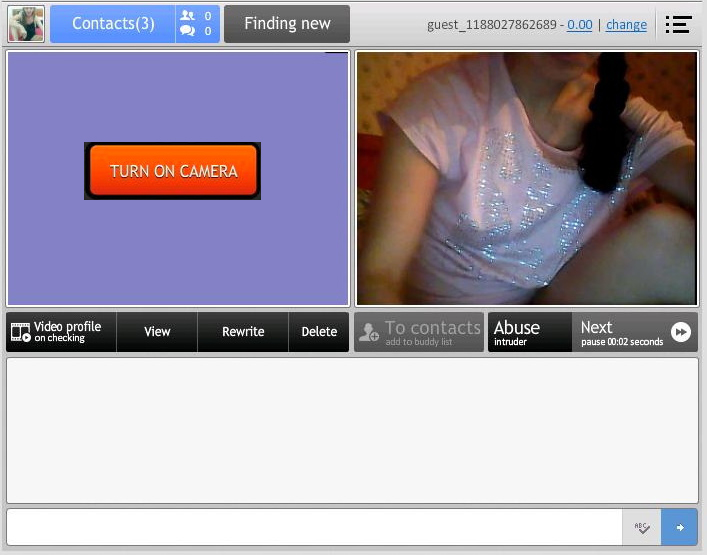Click the chat message input field
Viewport: 707px width, 555px height.
tap(314, 527)
